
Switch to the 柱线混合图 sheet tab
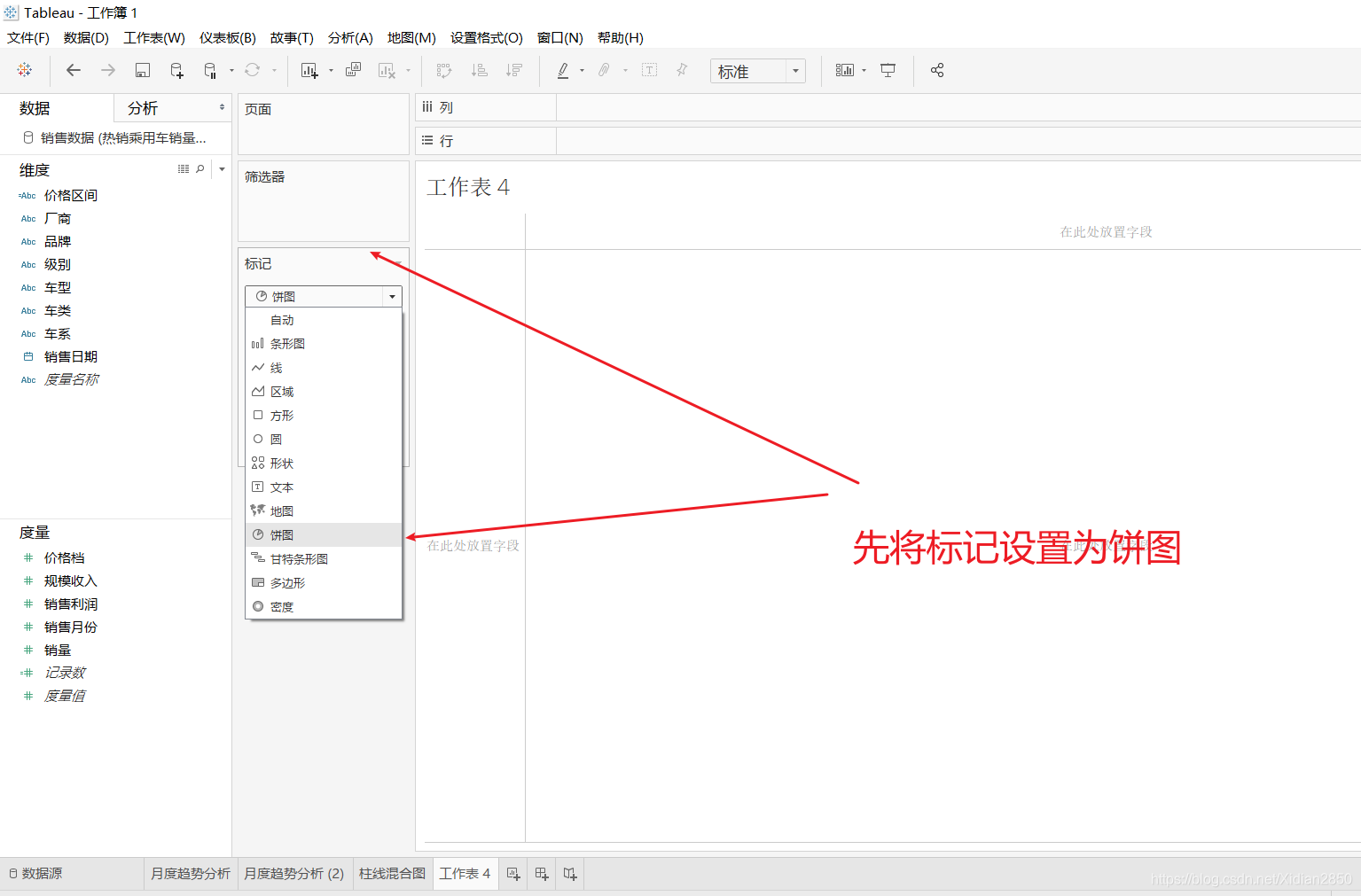pos(392,874)
